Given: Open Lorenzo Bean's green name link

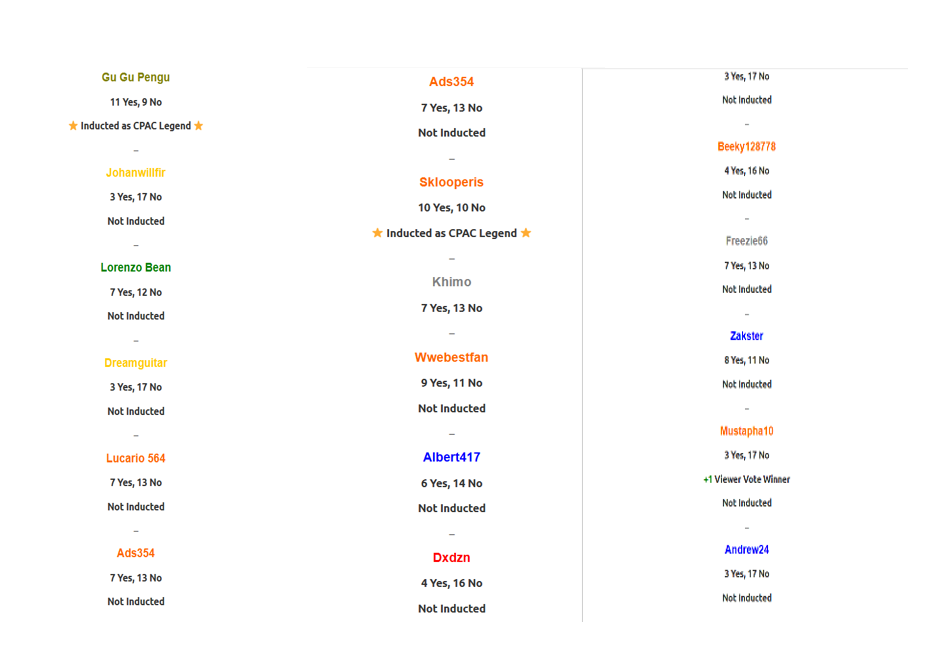Looking at the screenshot, I should tap(136, 268).
